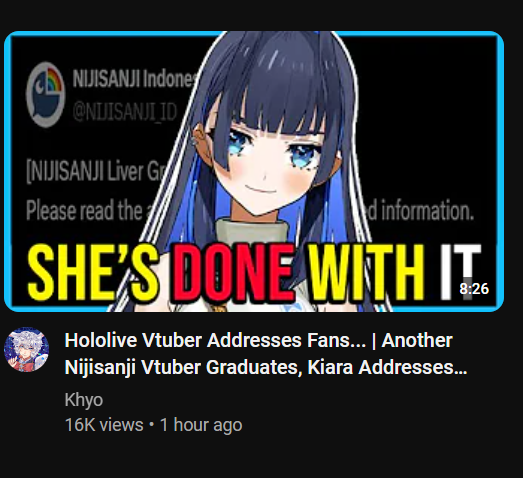
Task: Click the character's white collar in thumbnail
Action: (x=252, y=231)
